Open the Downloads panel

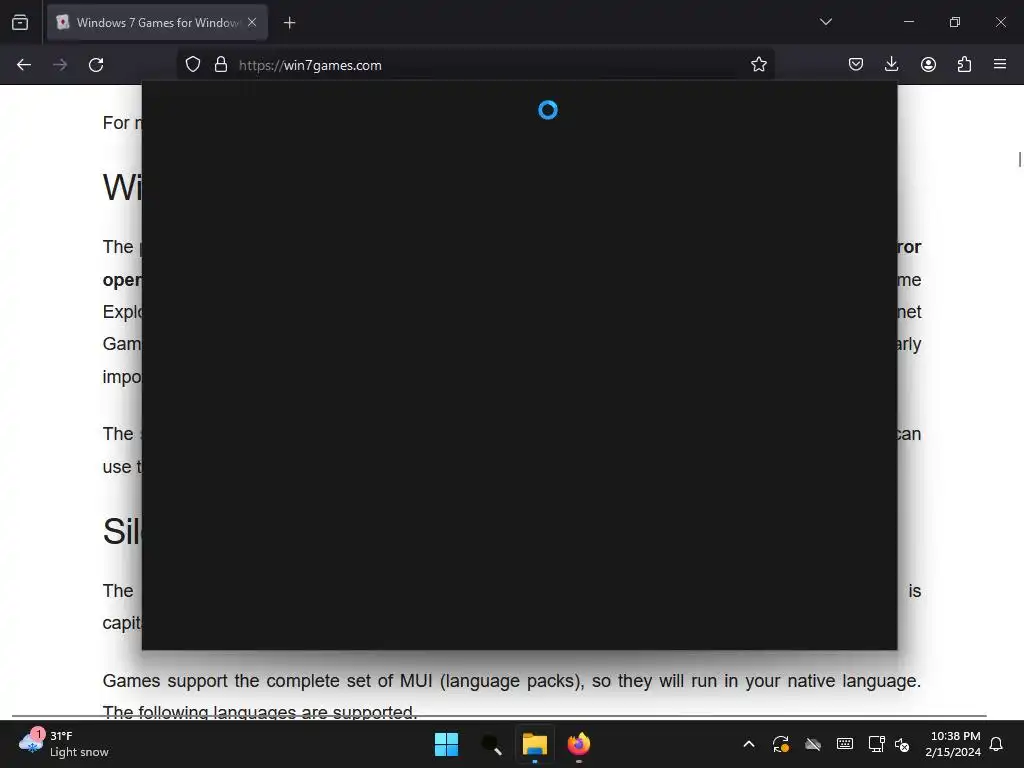click(891, 64)
